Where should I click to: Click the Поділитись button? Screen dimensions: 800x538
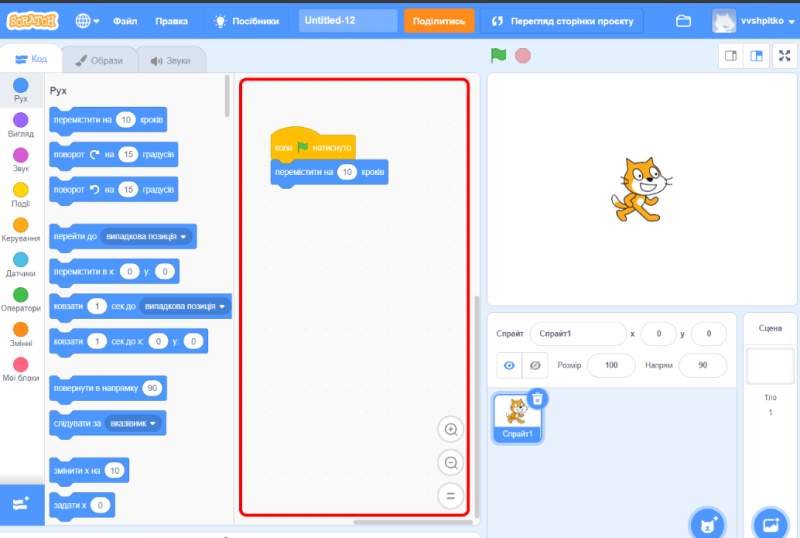tap(438, 20)
